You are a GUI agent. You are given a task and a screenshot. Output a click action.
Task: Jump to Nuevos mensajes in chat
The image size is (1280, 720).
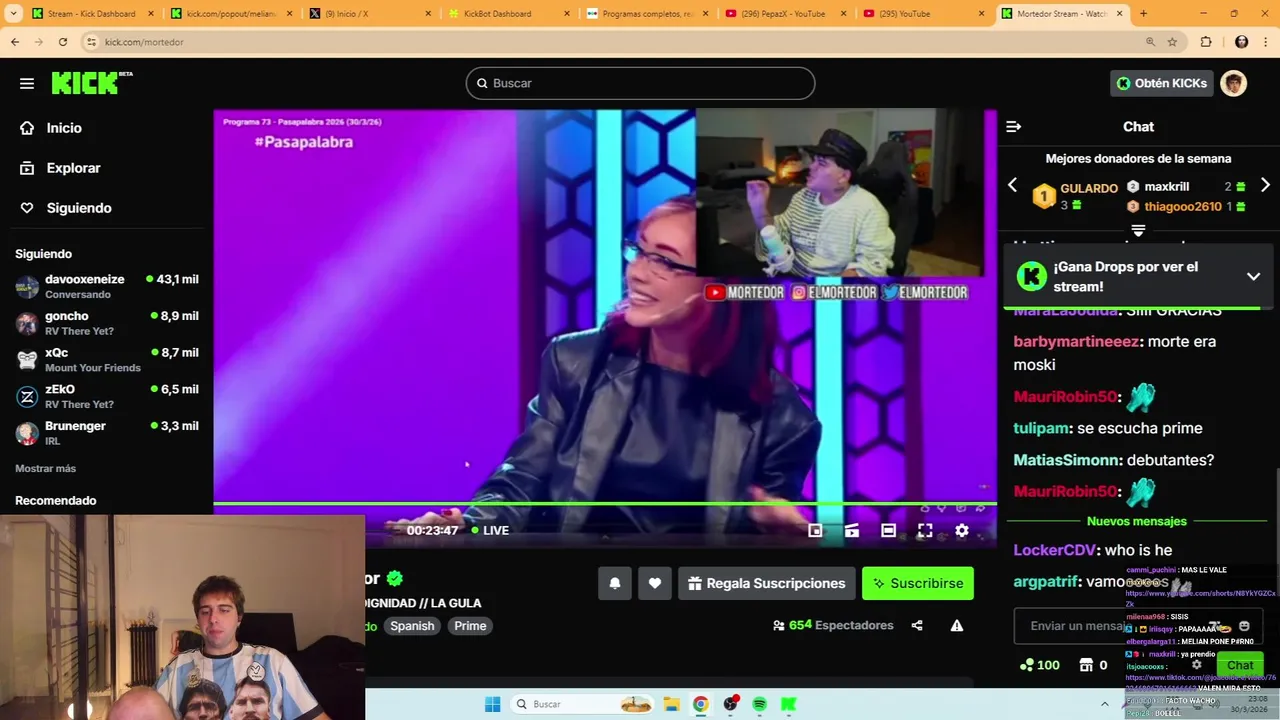pos(1137,521)
